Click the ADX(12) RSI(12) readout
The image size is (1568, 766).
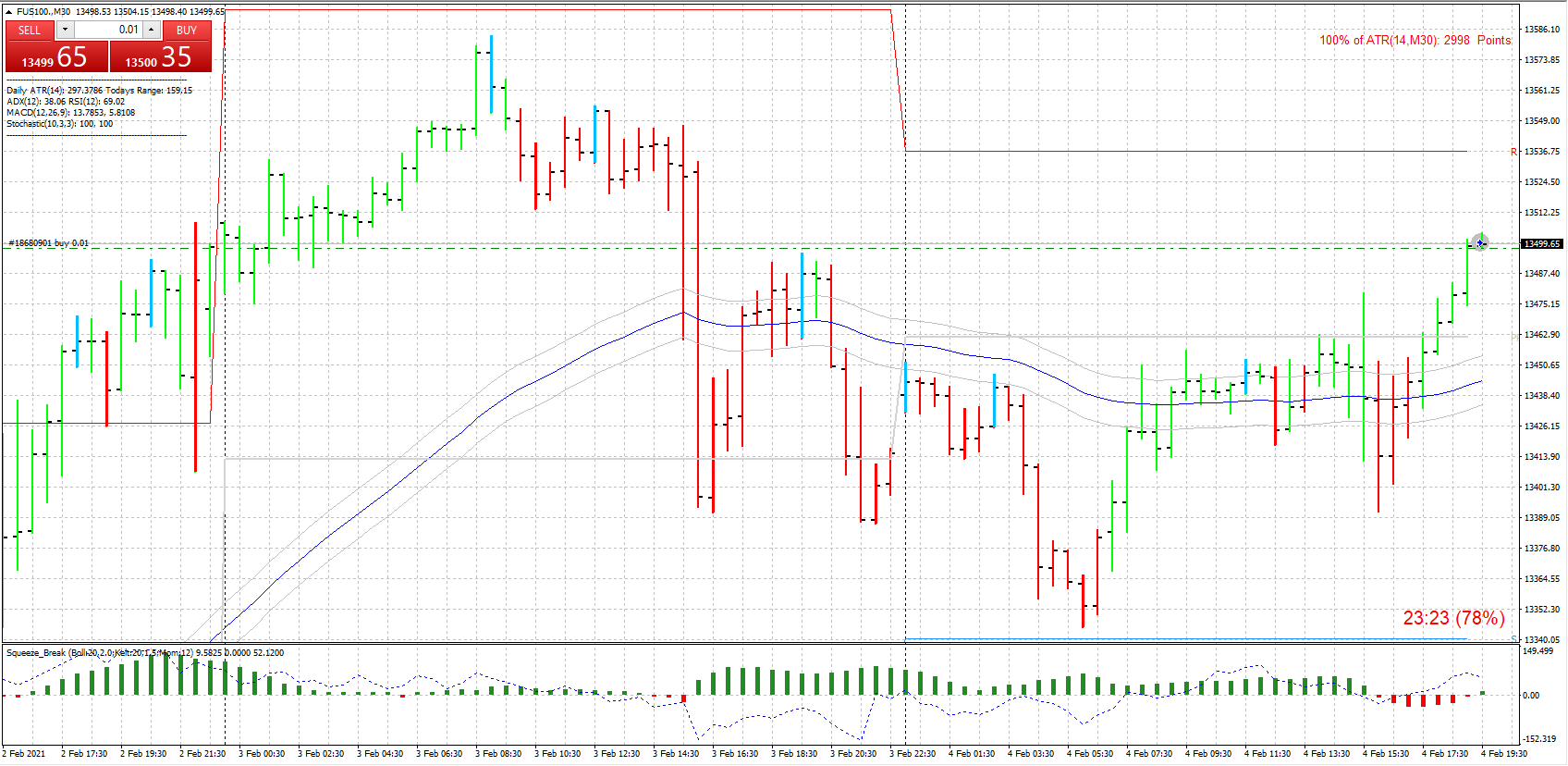click(x=66, y=102)
